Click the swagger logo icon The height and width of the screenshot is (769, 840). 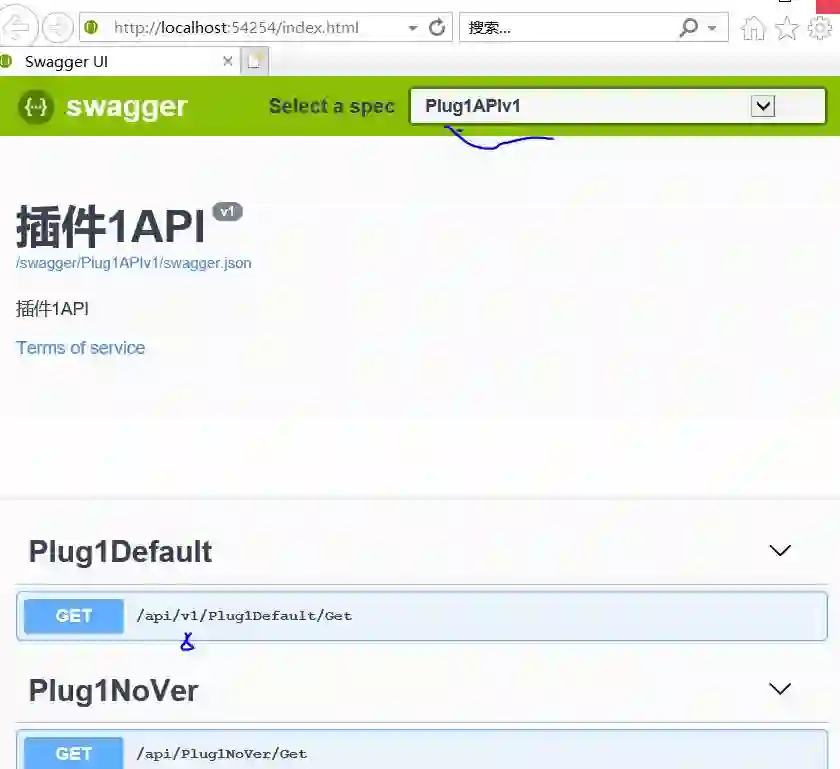point(36,107)
